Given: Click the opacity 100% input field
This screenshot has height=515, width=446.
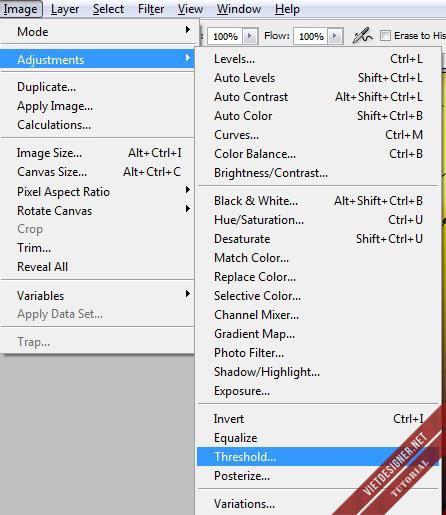Looking at the screenshot, I should 226,36.
